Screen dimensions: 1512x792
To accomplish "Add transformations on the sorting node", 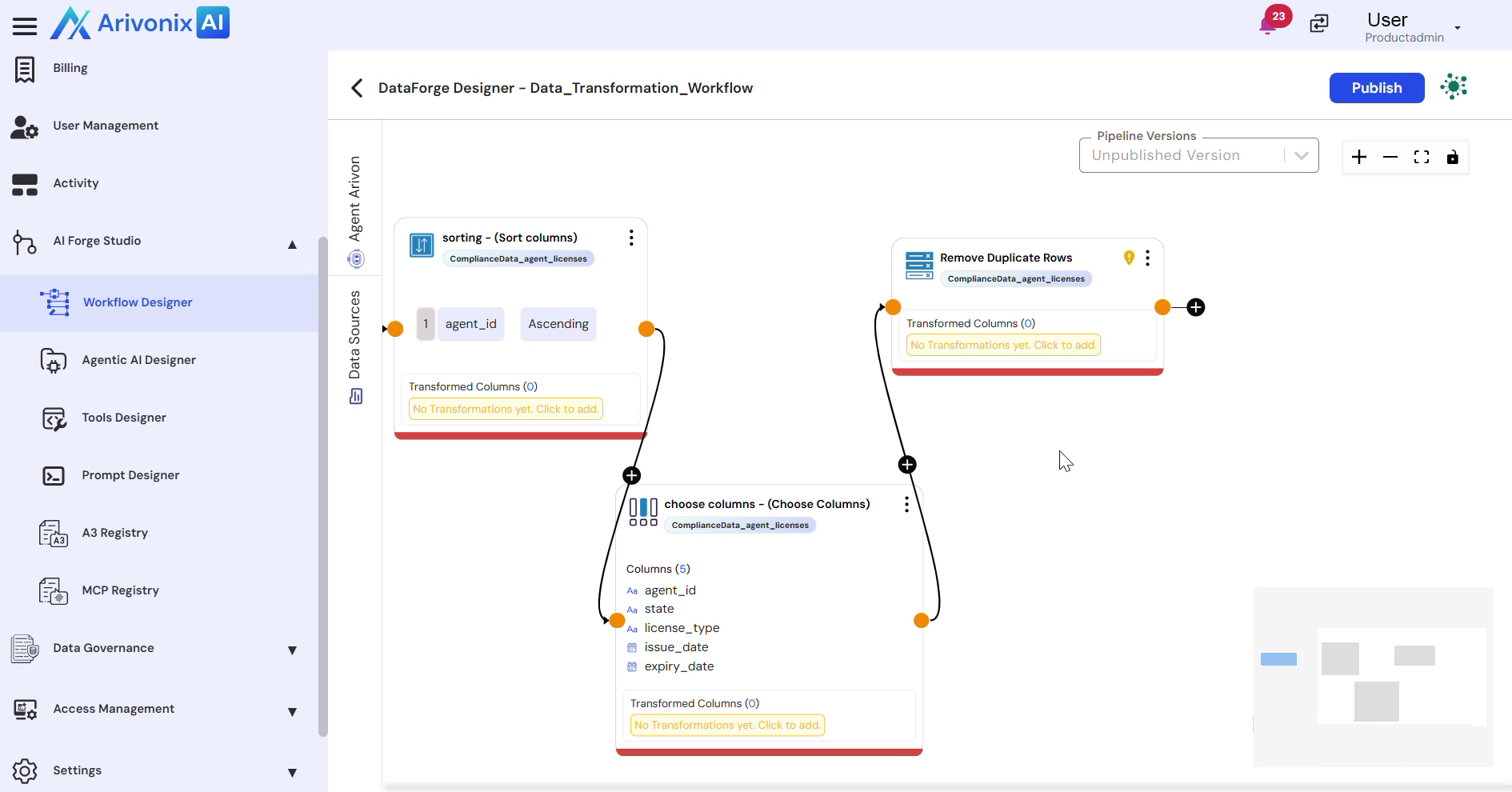I will [x=506, y=409].
